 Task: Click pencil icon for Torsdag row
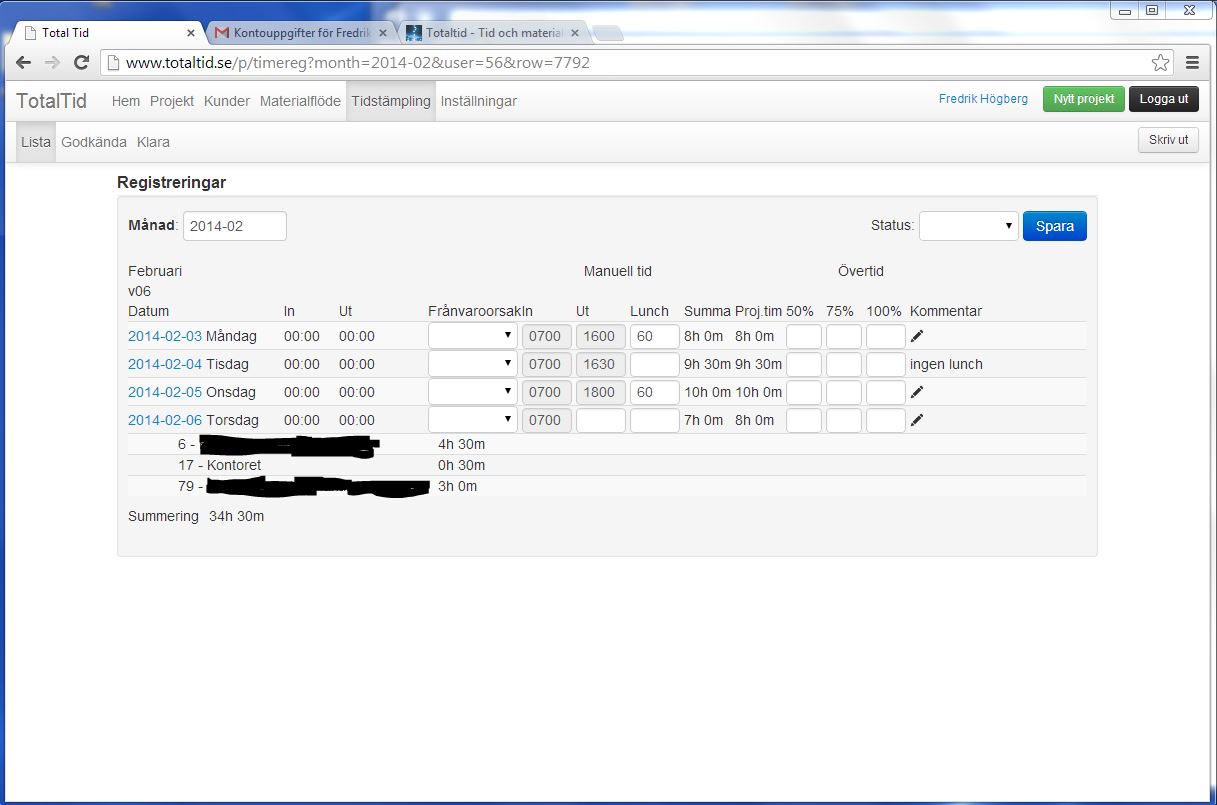pyautogui.click(x=917, y=420)
